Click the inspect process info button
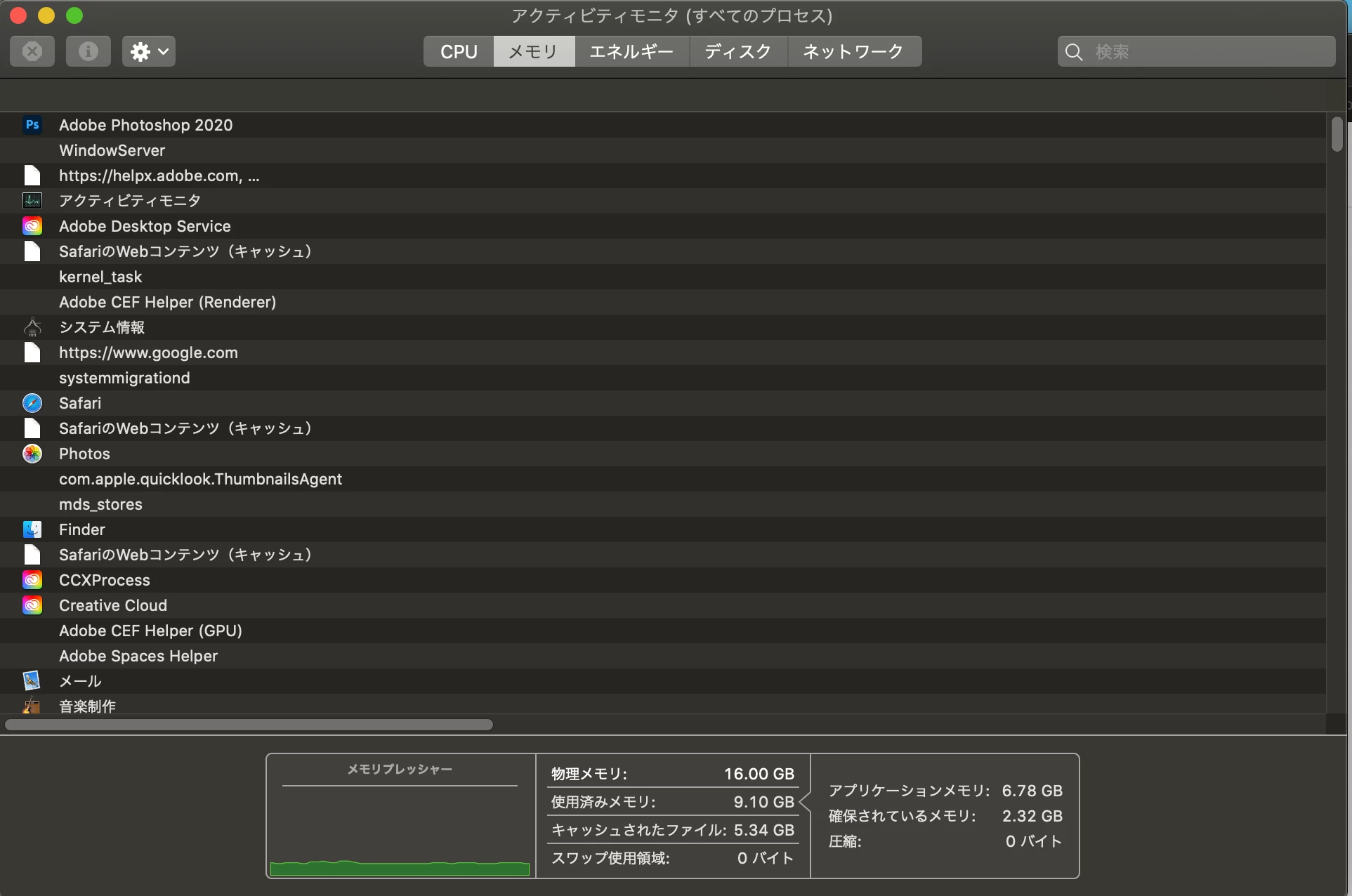 88,51
